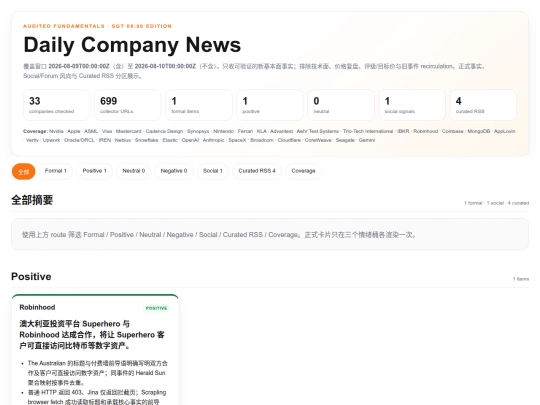Click the route filter hint box
This screenshot has height=405, width=540.
pyautogui.click(x=270, y=234)
